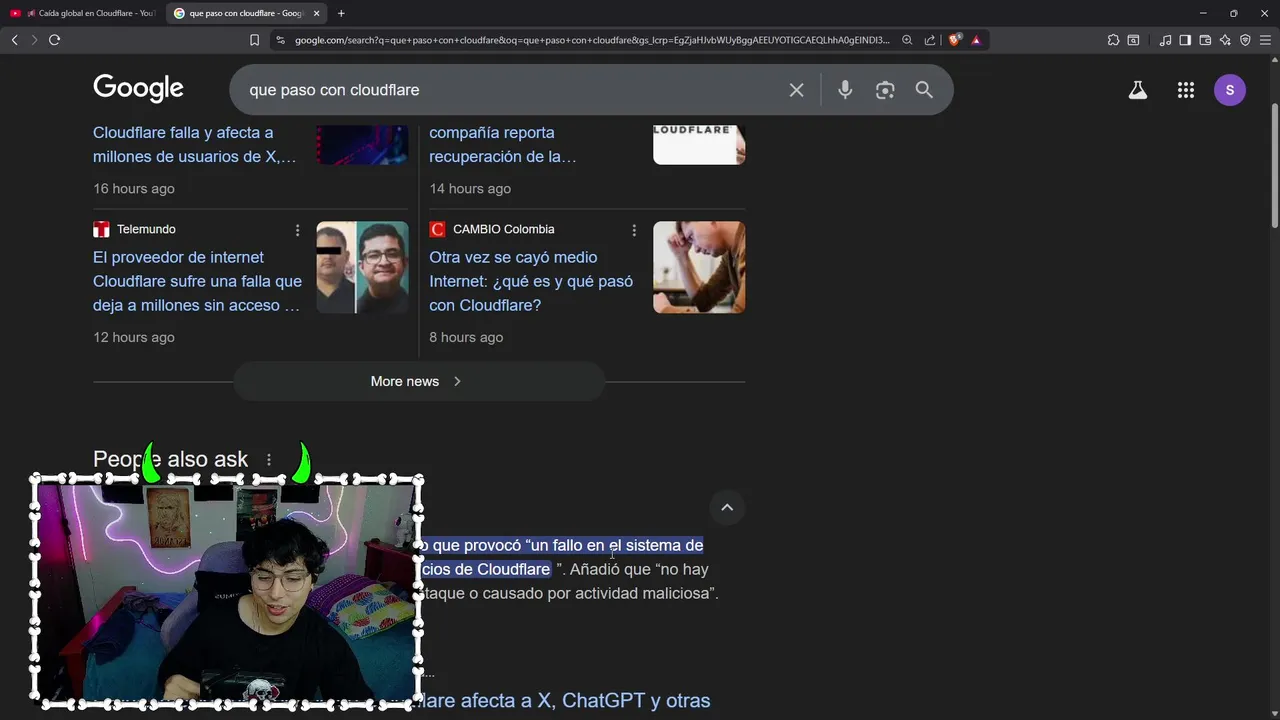Click the Telemundo source name
The image size is (1280, 720).
pyautogui.click(x=146, y=229)
